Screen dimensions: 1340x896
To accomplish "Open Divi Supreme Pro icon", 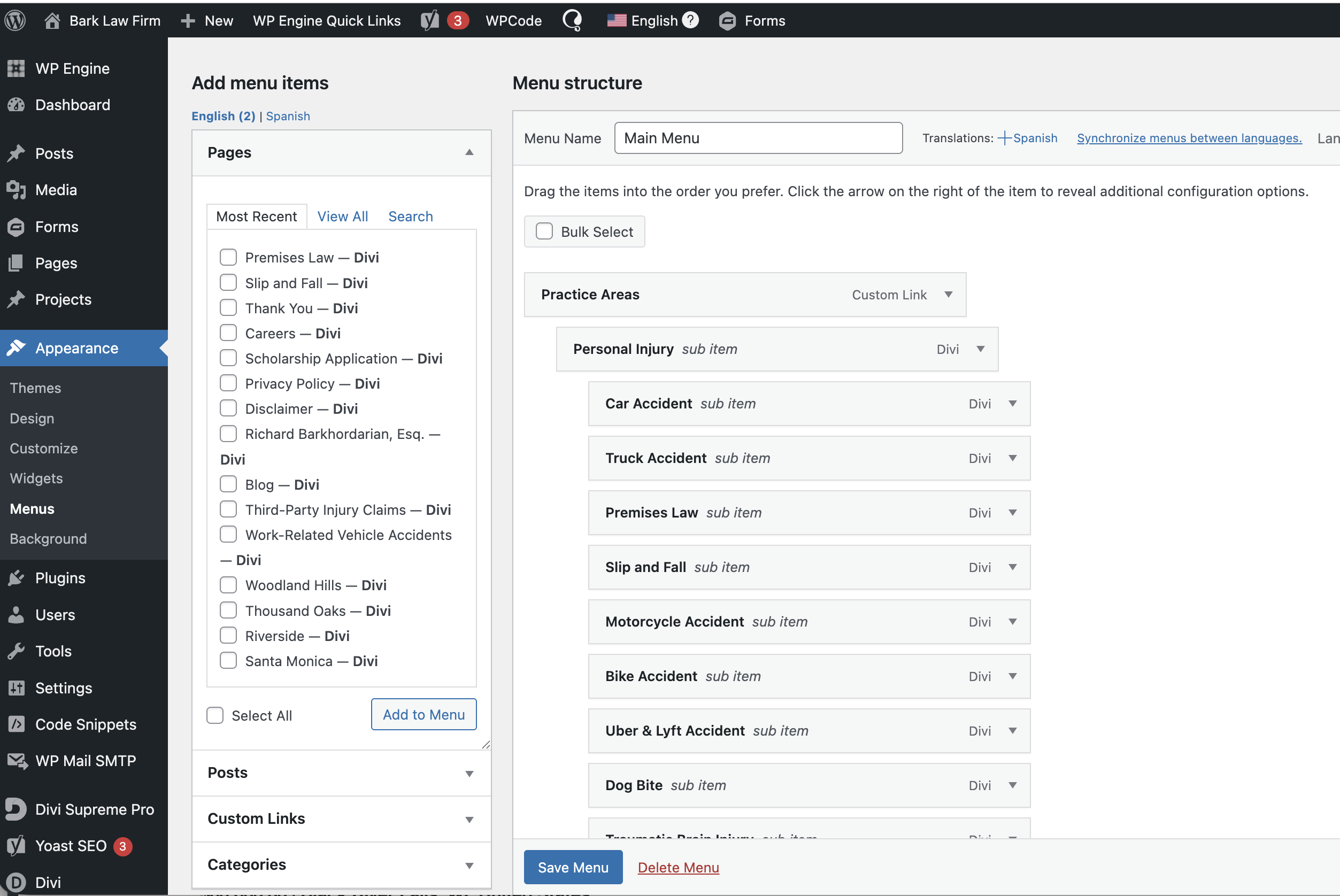I will [16, 809].
